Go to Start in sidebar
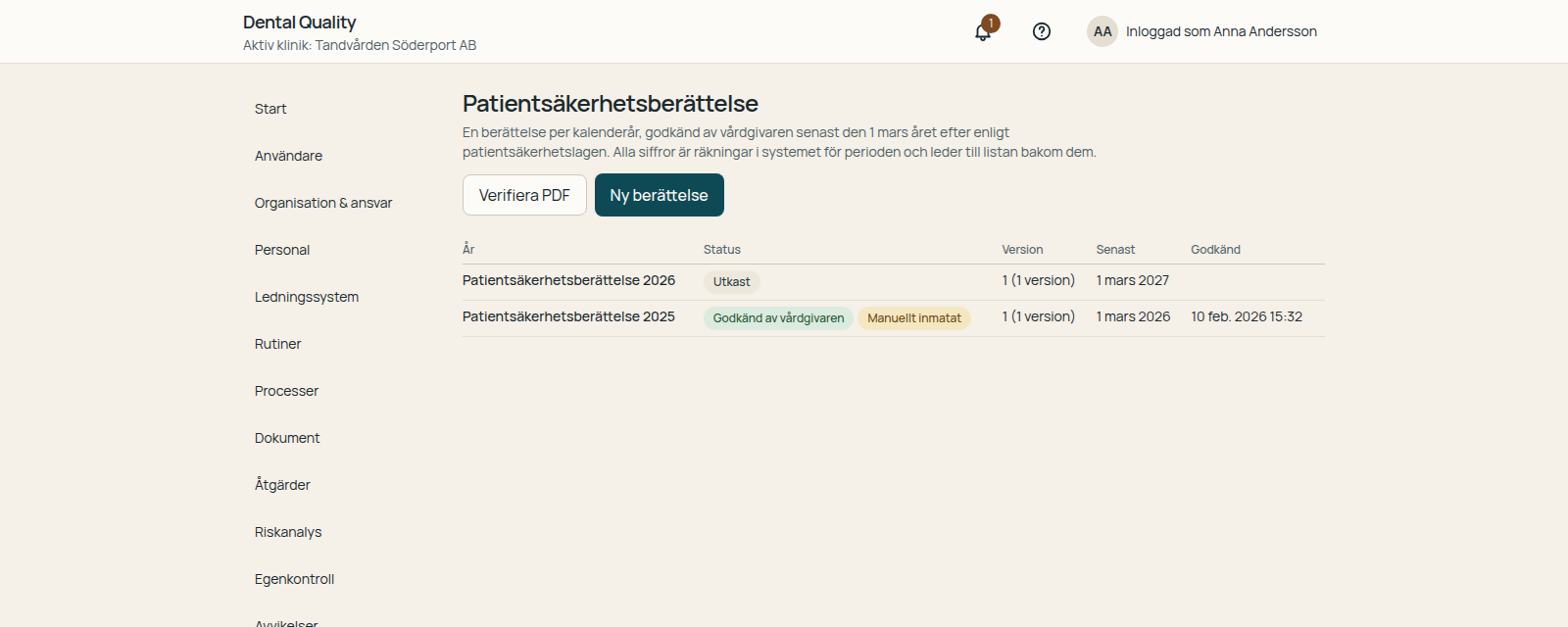Screen dimensions: 1568x627 click(x=270, y=109)
